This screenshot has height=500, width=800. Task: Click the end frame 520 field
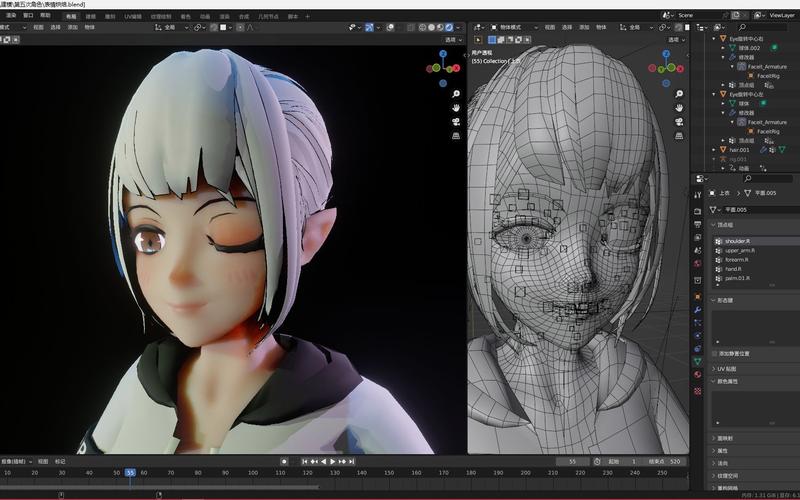(x=664, y=461)
